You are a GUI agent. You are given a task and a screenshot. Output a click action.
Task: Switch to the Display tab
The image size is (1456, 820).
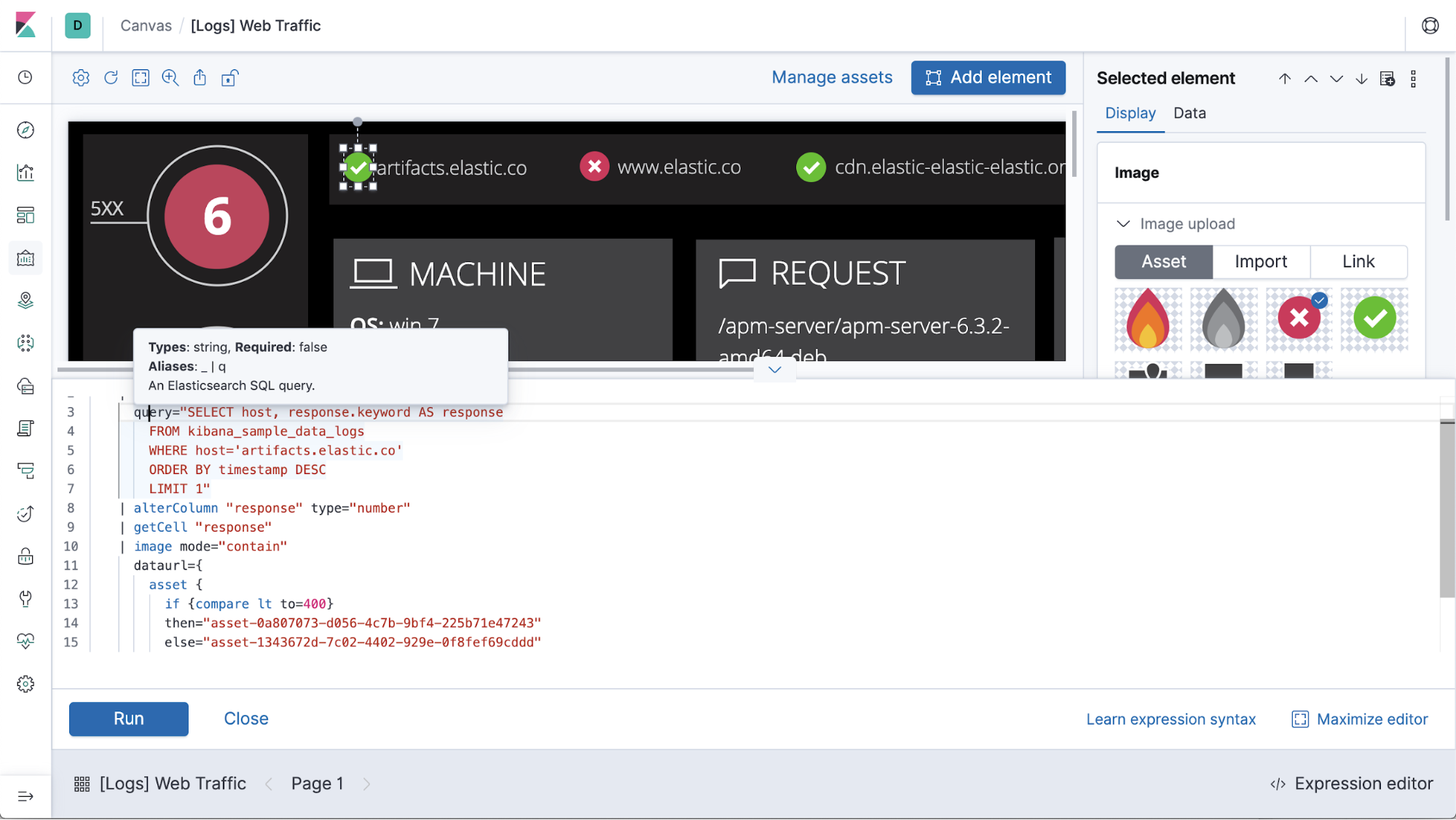point(1130,113)
